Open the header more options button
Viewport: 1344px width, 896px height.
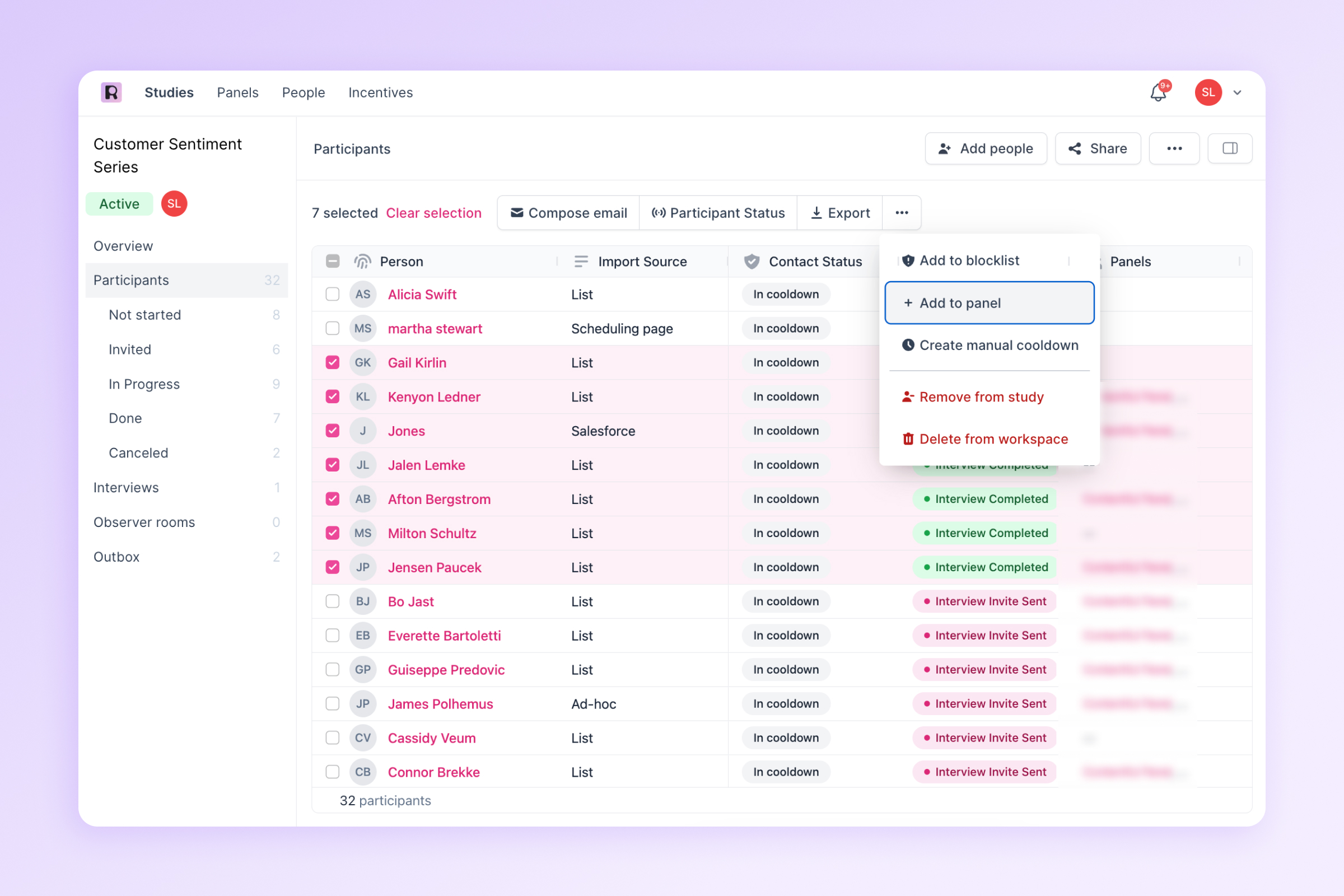(1174, 148)
